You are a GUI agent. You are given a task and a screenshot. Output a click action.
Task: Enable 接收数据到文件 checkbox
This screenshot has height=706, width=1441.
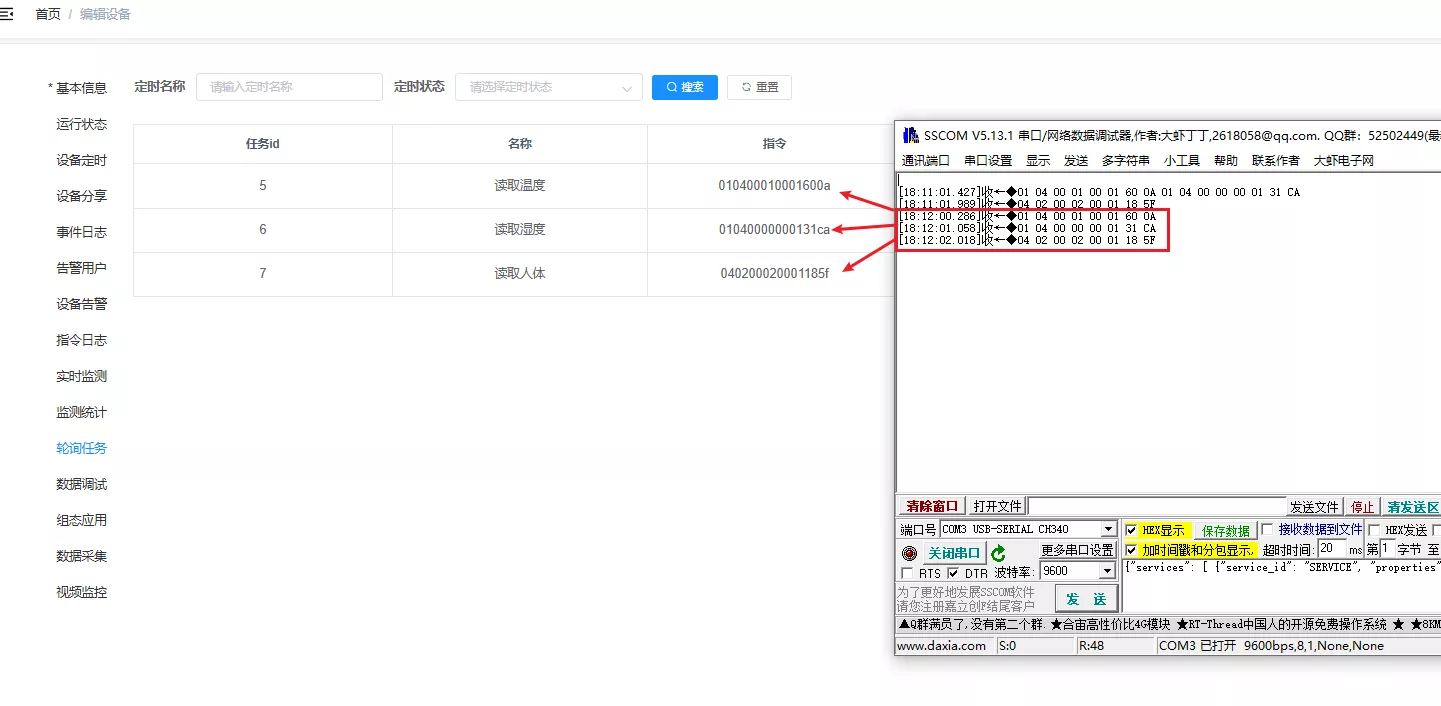coord(1268,529)
